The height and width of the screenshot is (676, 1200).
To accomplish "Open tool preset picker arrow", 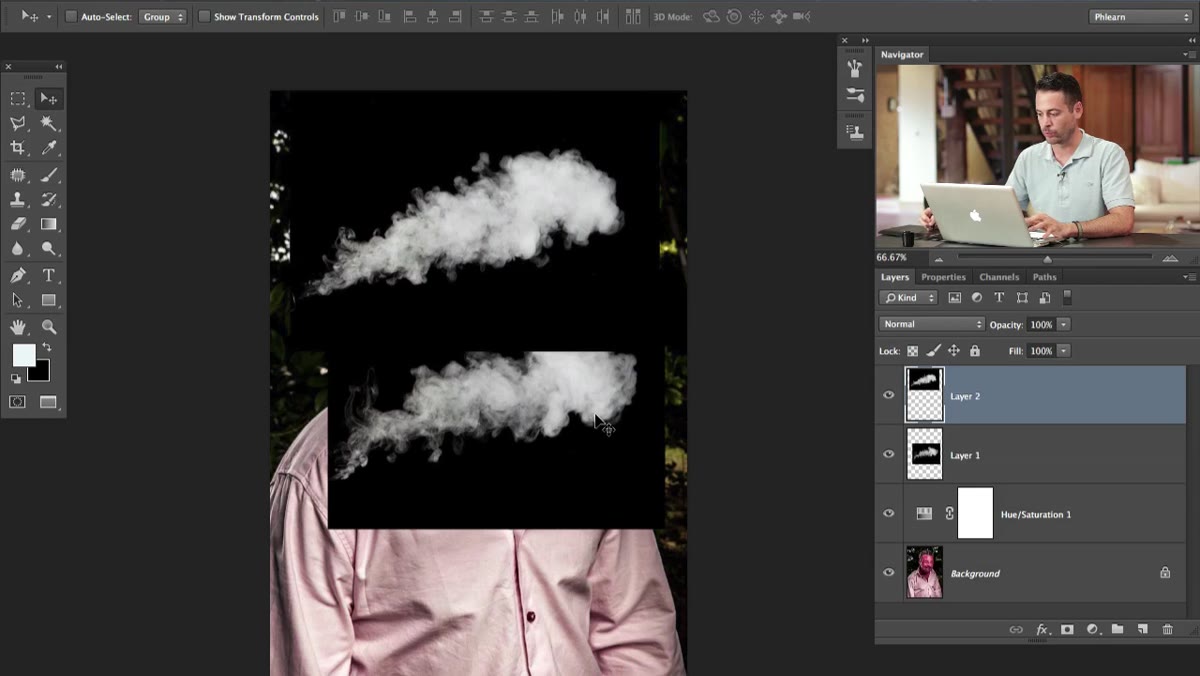I will pos(49,17).
